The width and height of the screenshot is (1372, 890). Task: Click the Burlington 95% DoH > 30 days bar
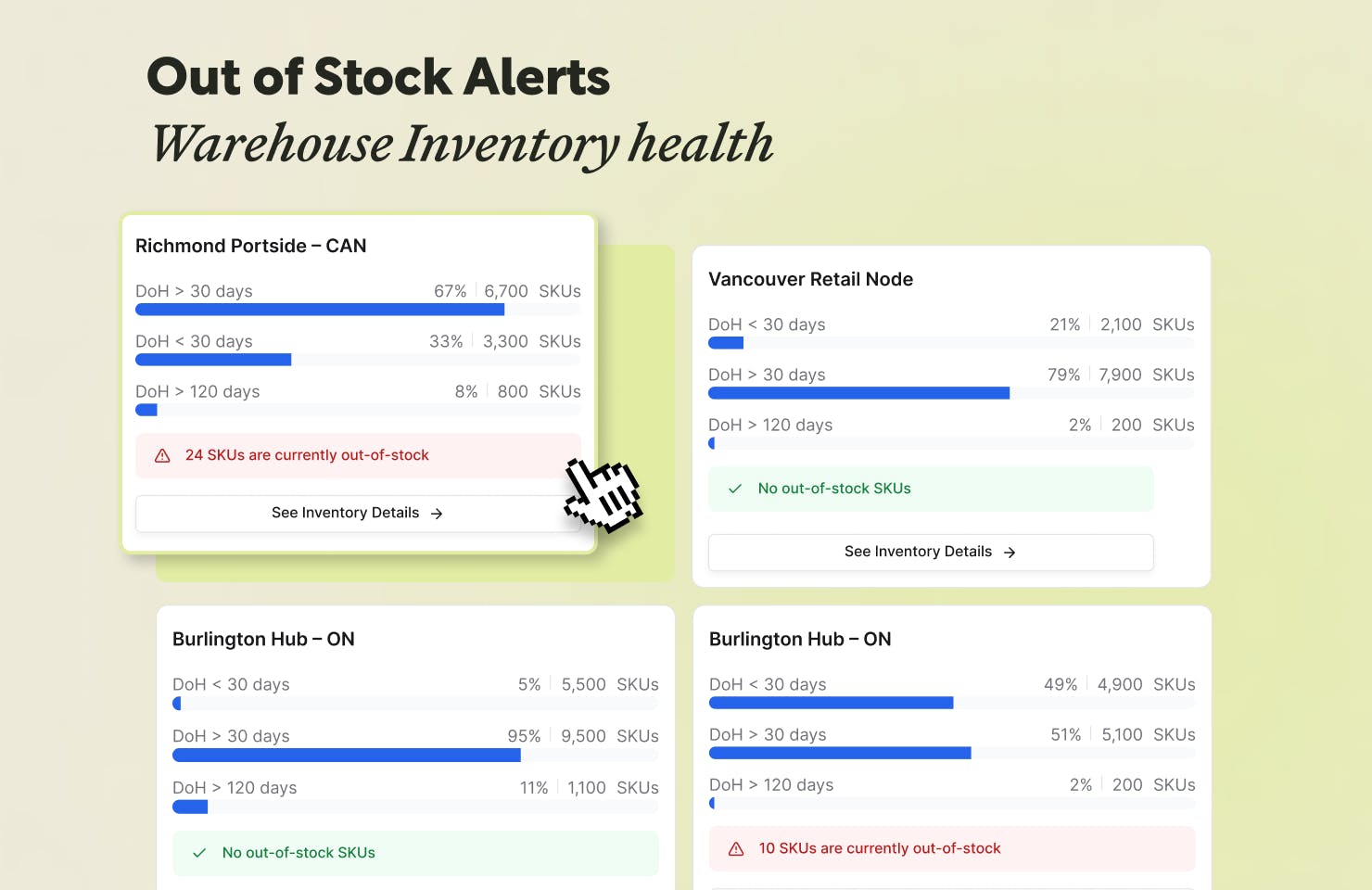click(x=346, y=756)
